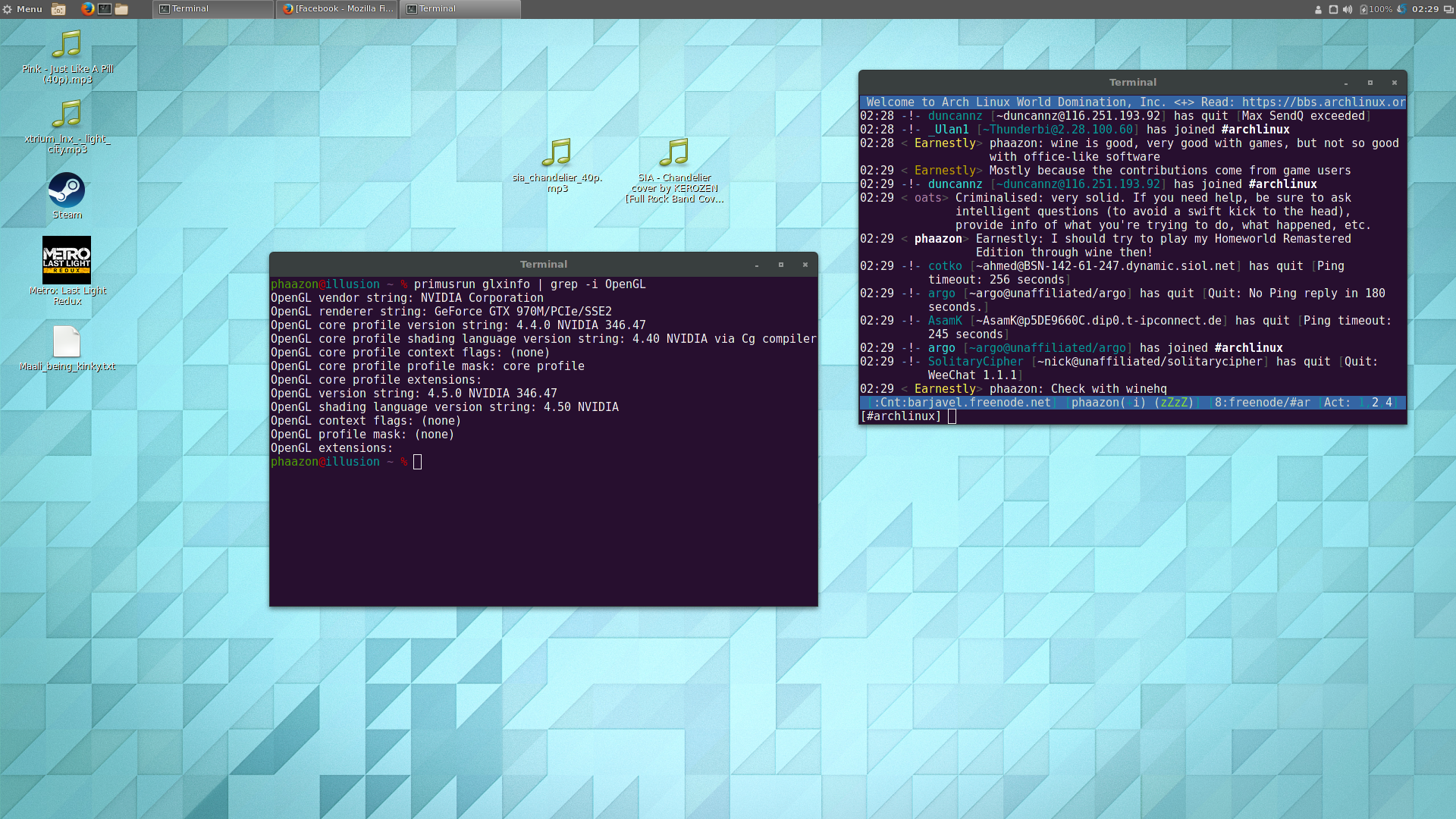Image resolution: width=1456 pixels, height=819 pixels.
Task: Click the screenshot folder icon beside Menu
Action: pyautogui.click(x=58, y=9)
